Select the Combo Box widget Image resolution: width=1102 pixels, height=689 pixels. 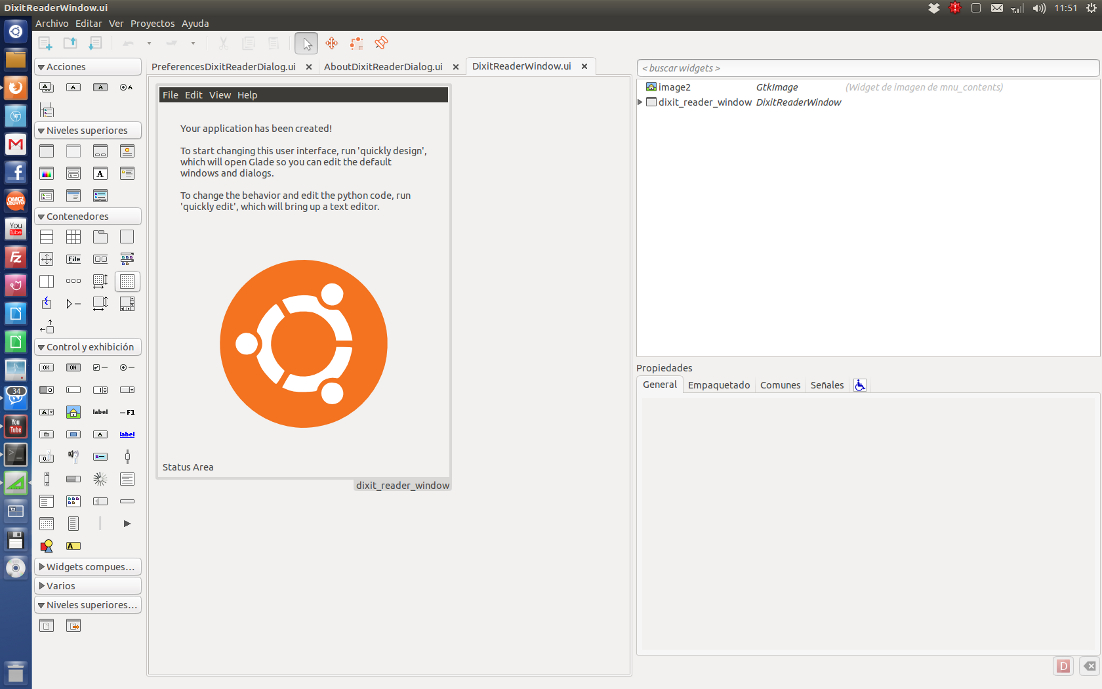(x=127, y=390)
